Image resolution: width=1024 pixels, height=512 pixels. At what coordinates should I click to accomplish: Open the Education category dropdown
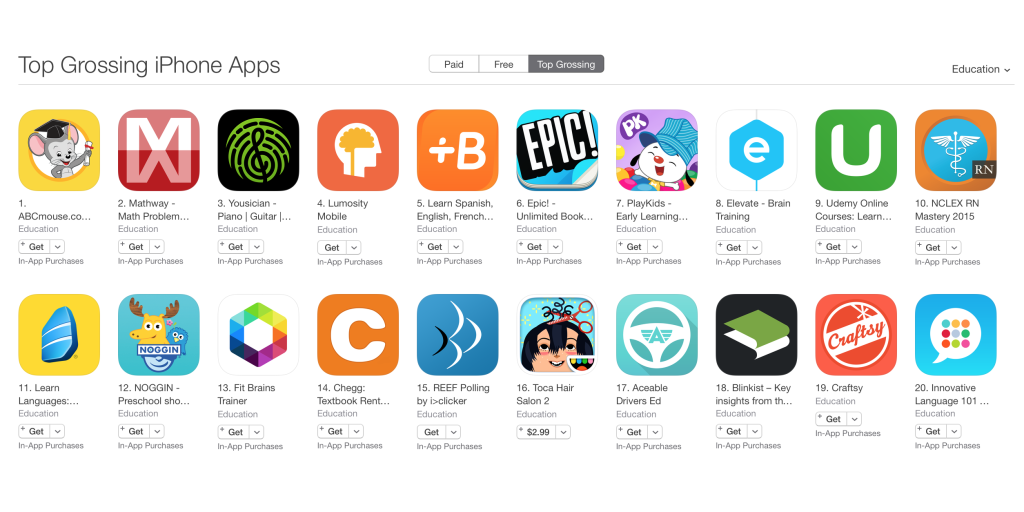981,69
